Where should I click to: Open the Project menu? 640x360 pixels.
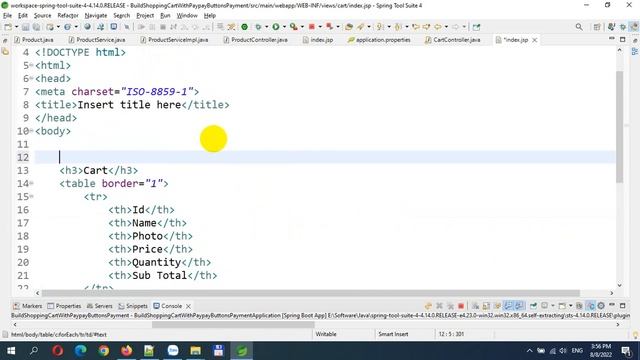(x=145, y=16)
